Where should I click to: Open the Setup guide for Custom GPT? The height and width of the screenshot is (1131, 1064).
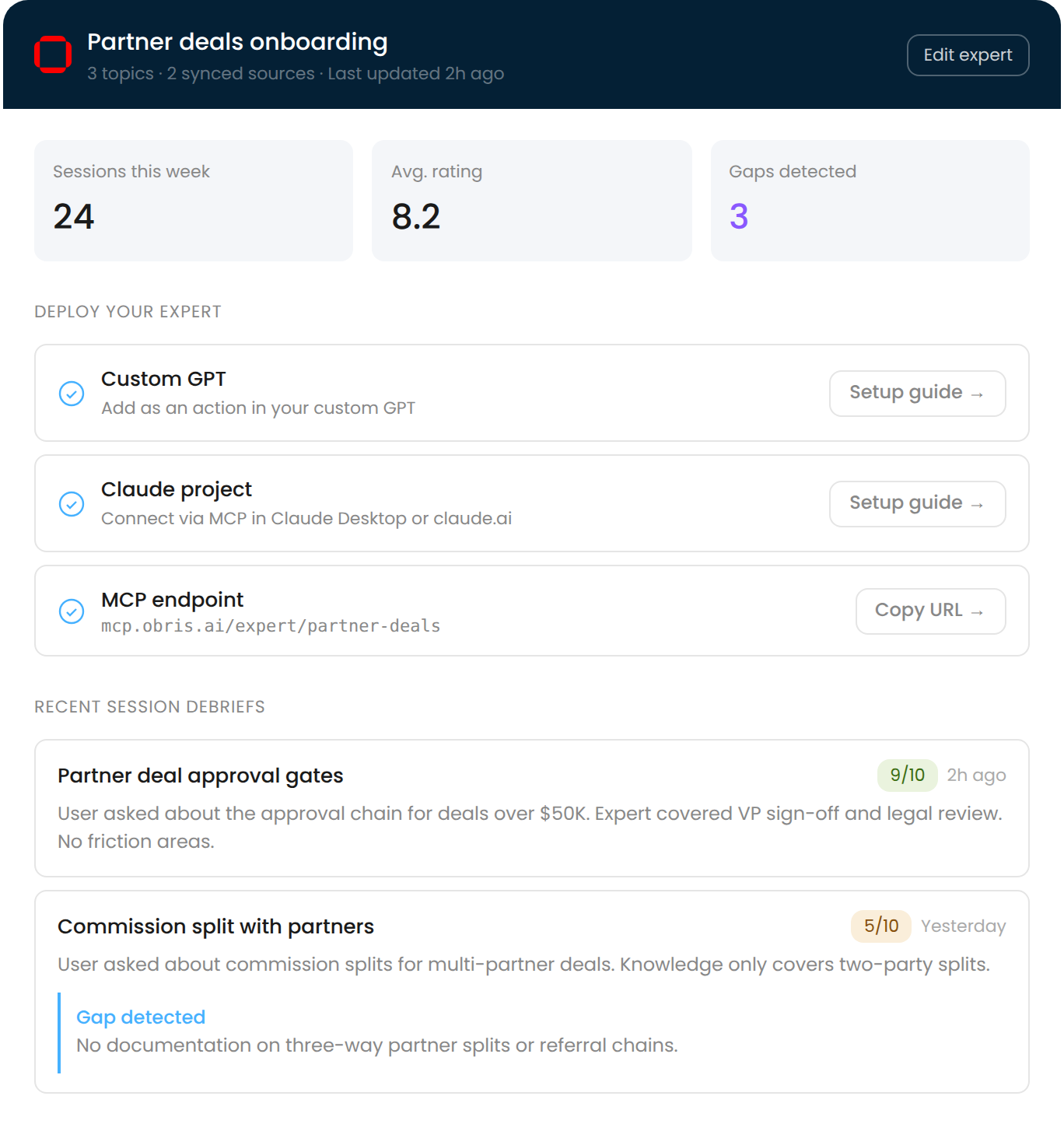coord(917,394)
